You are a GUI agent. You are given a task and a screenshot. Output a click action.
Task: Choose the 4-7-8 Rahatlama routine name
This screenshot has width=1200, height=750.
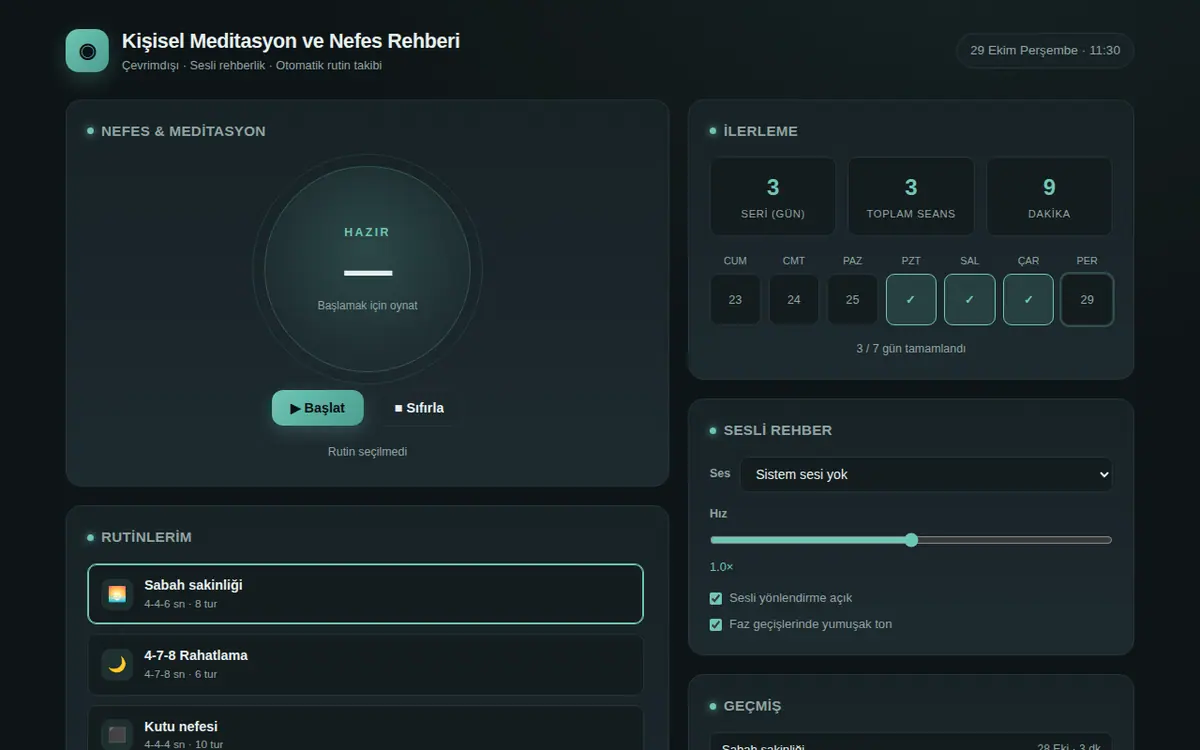[x=196, y=655]
